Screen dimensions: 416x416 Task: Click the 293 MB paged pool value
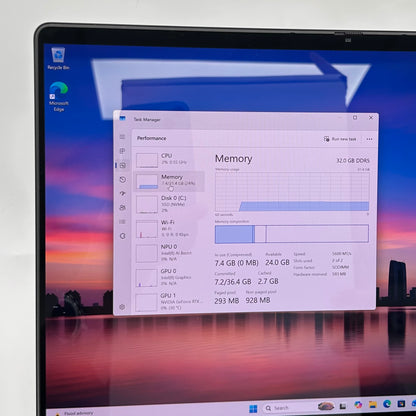pos(227,301)
